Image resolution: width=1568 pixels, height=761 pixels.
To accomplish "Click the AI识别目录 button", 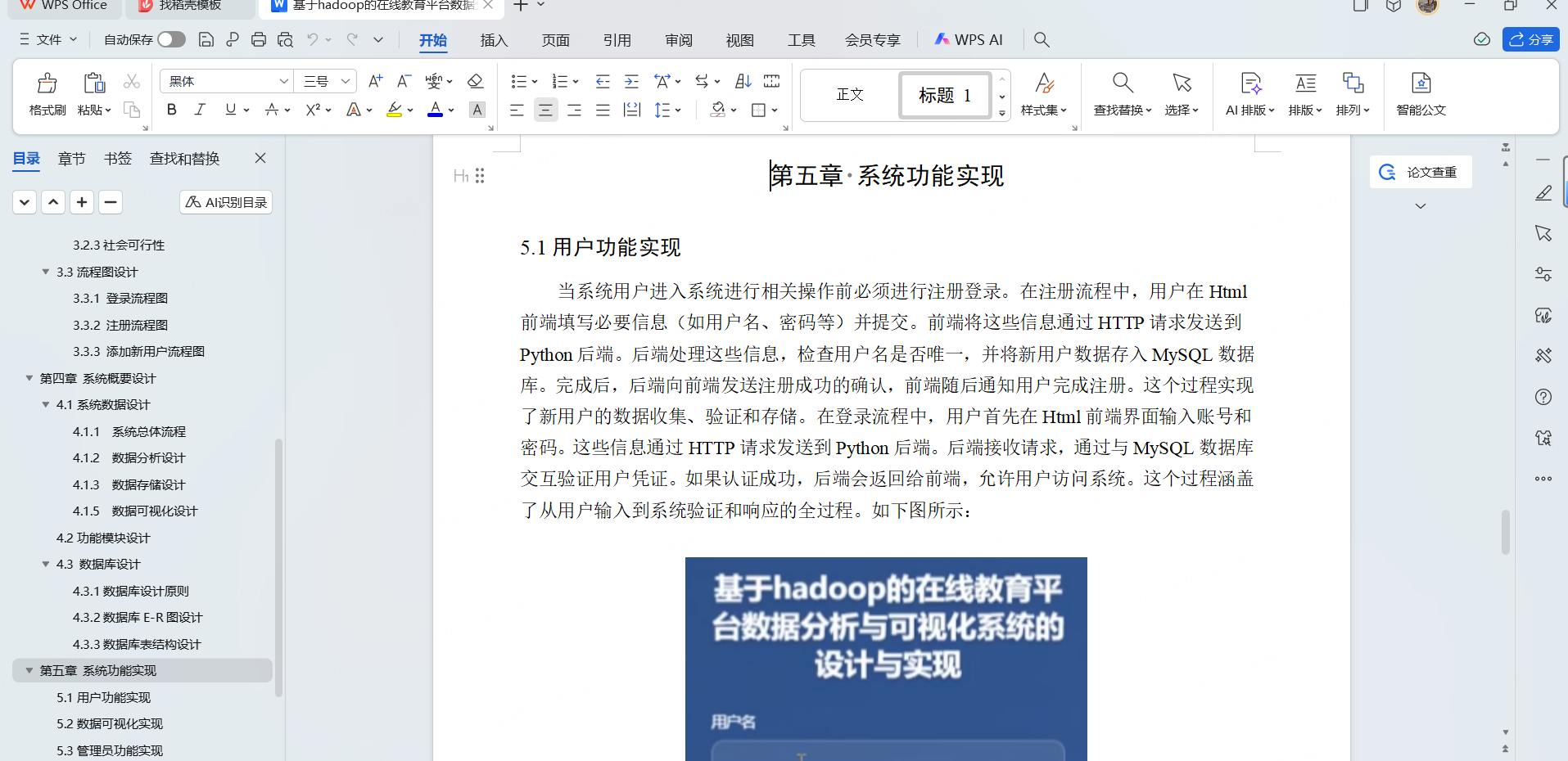I will pos(225,201).
